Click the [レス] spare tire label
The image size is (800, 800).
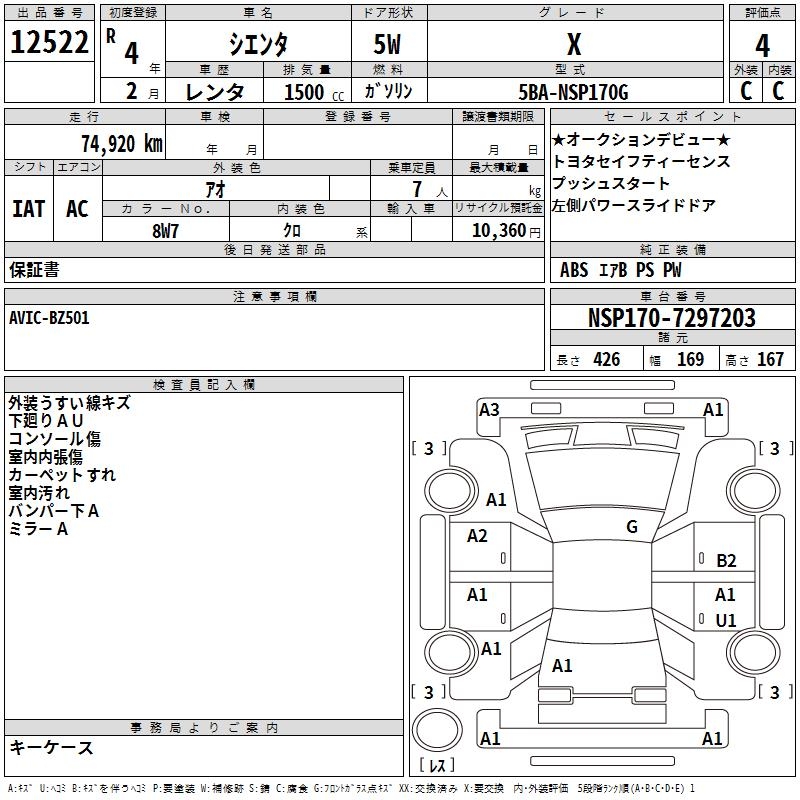(437, 765)
